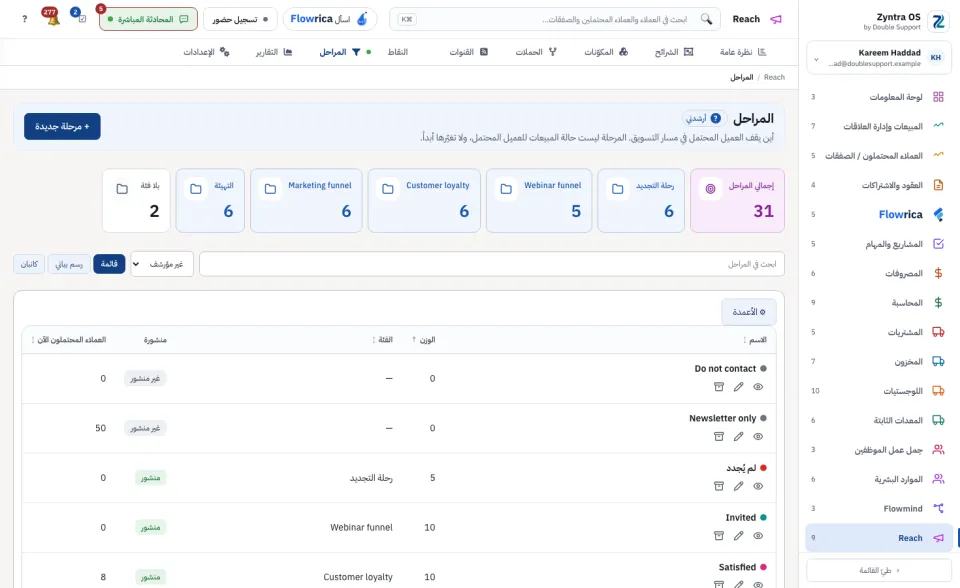Click the لوحة المعلومات dashboard sidebar icon
Viewport: 960px width, 588px height.
click(x=938, y=97)
